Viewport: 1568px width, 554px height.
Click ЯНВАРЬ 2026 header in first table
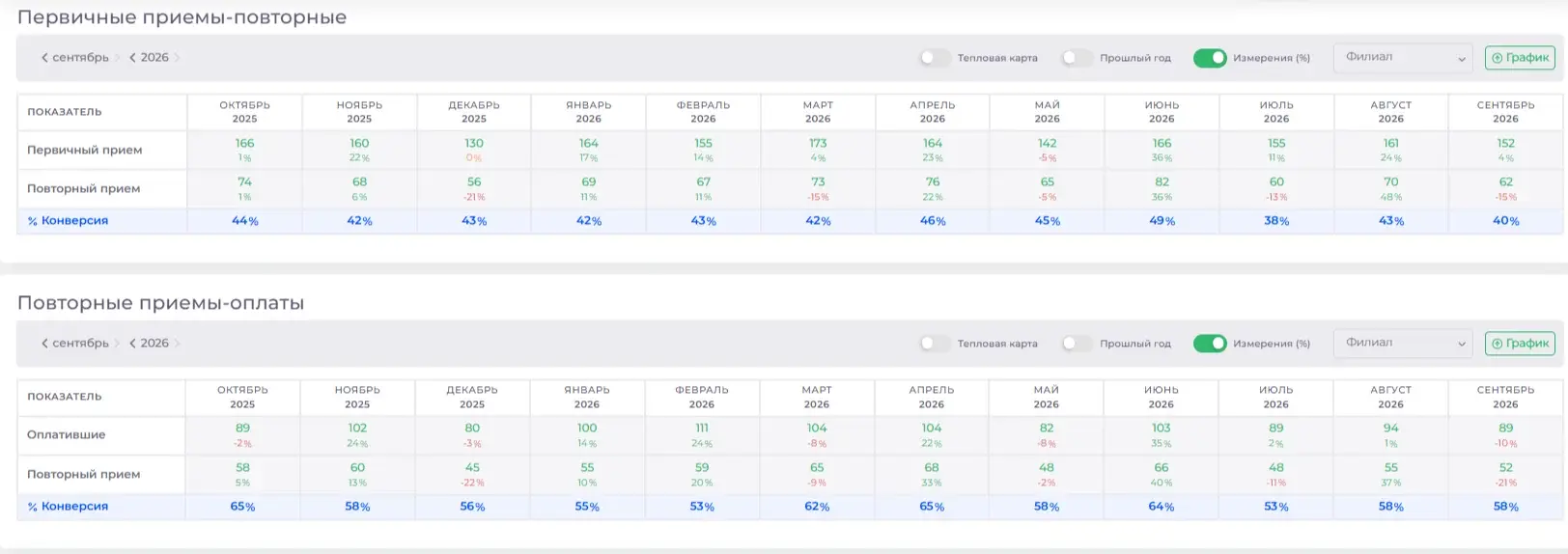(589, 112)
